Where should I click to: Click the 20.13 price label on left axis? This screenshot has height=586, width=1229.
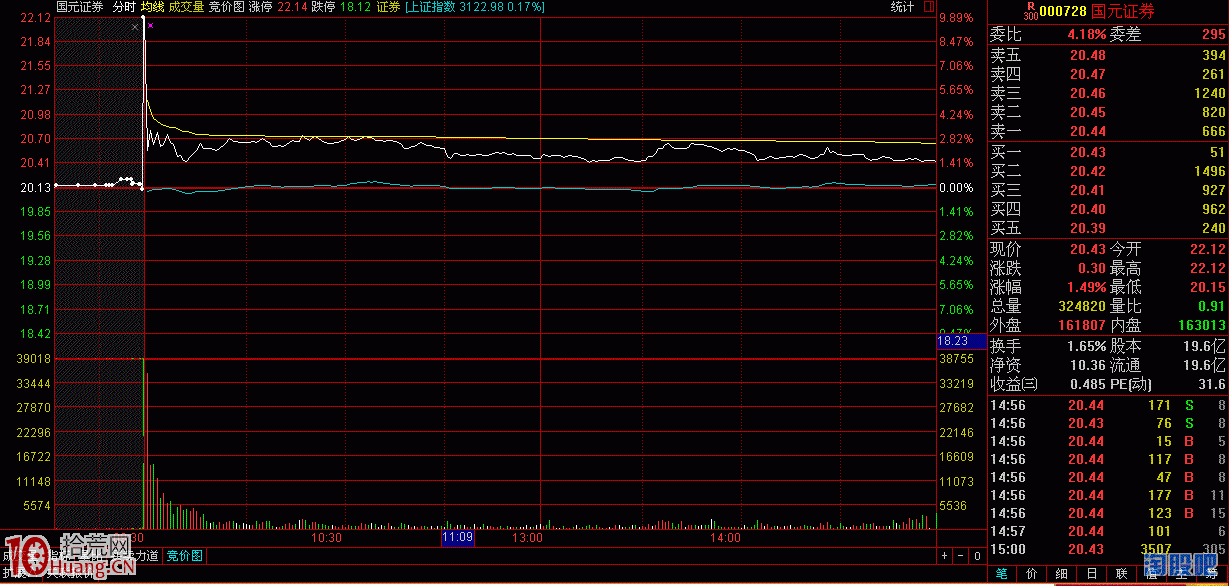(x=36, y=187)
